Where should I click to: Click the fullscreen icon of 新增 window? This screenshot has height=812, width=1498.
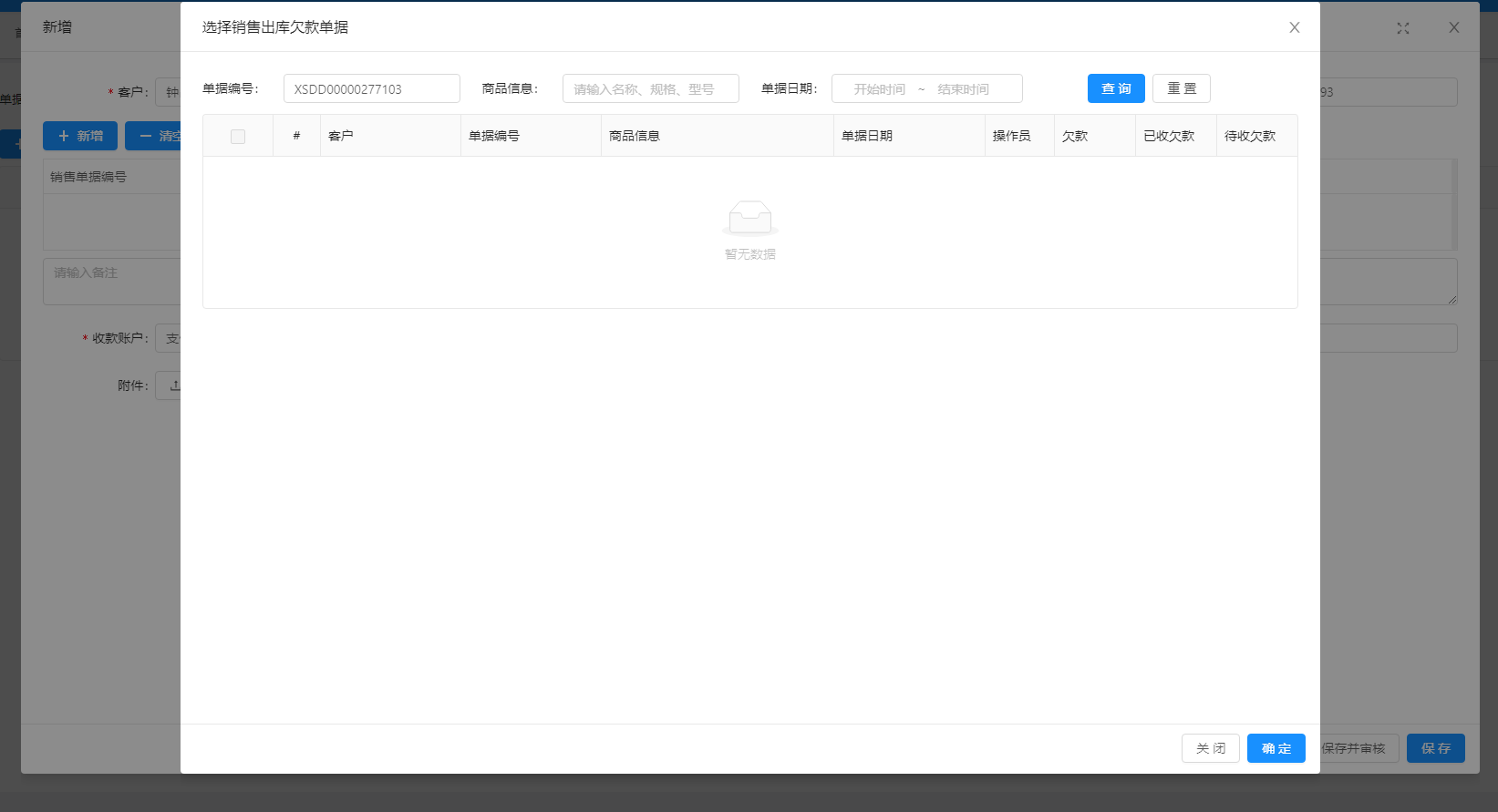[1403, 28]
